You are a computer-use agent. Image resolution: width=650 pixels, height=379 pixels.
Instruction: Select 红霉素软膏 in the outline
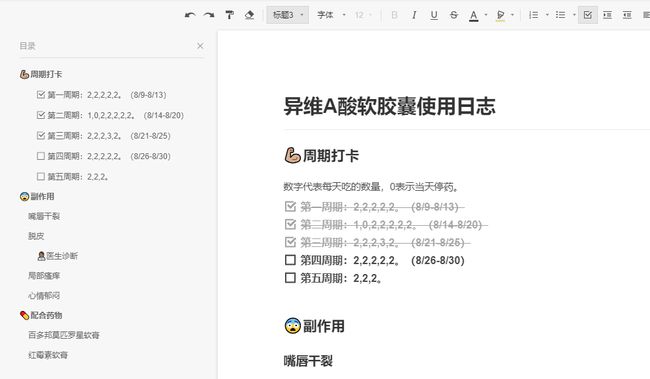pos(48,355)
